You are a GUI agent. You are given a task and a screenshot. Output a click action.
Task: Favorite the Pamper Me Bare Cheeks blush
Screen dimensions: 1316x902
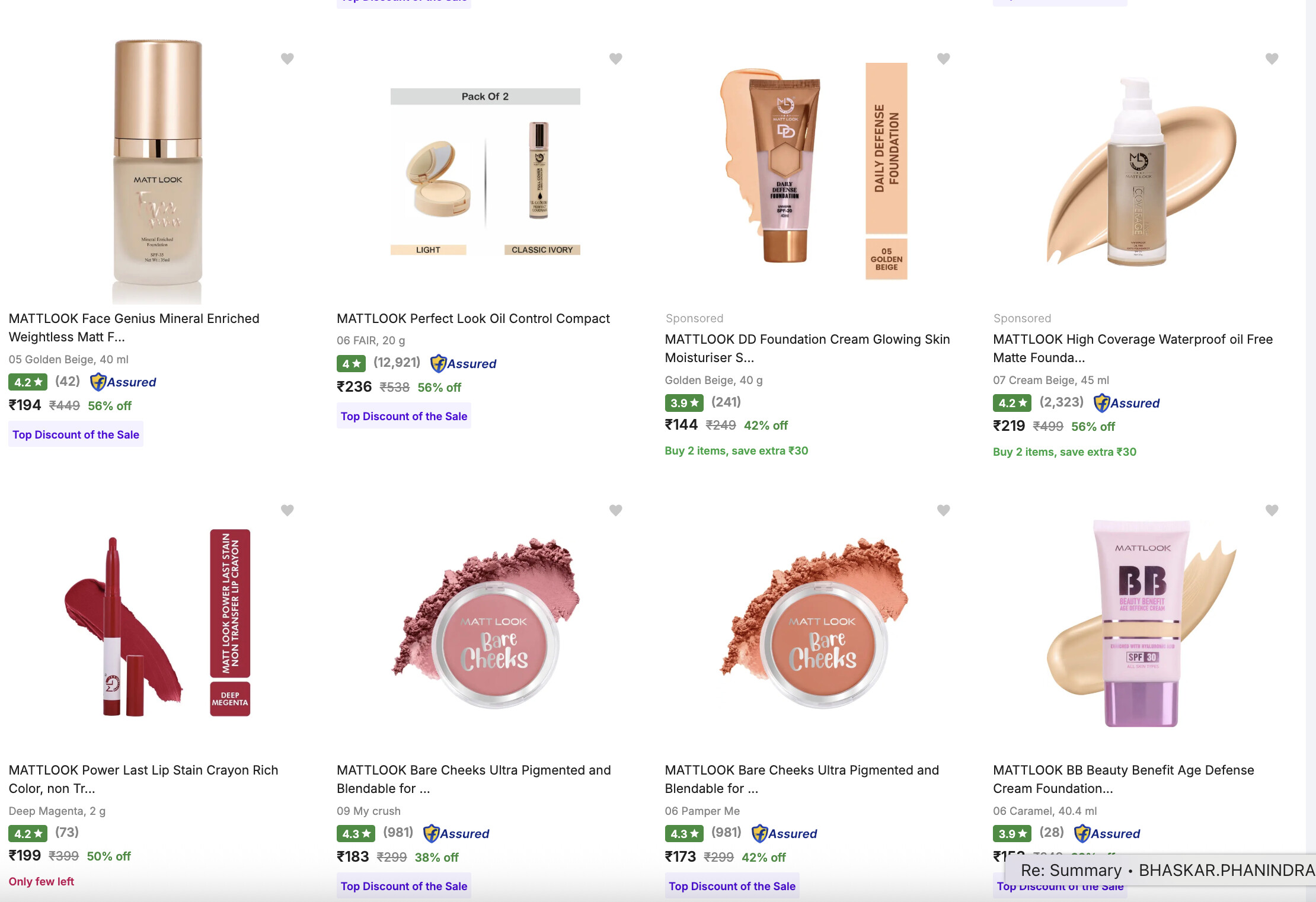(944, 510)
